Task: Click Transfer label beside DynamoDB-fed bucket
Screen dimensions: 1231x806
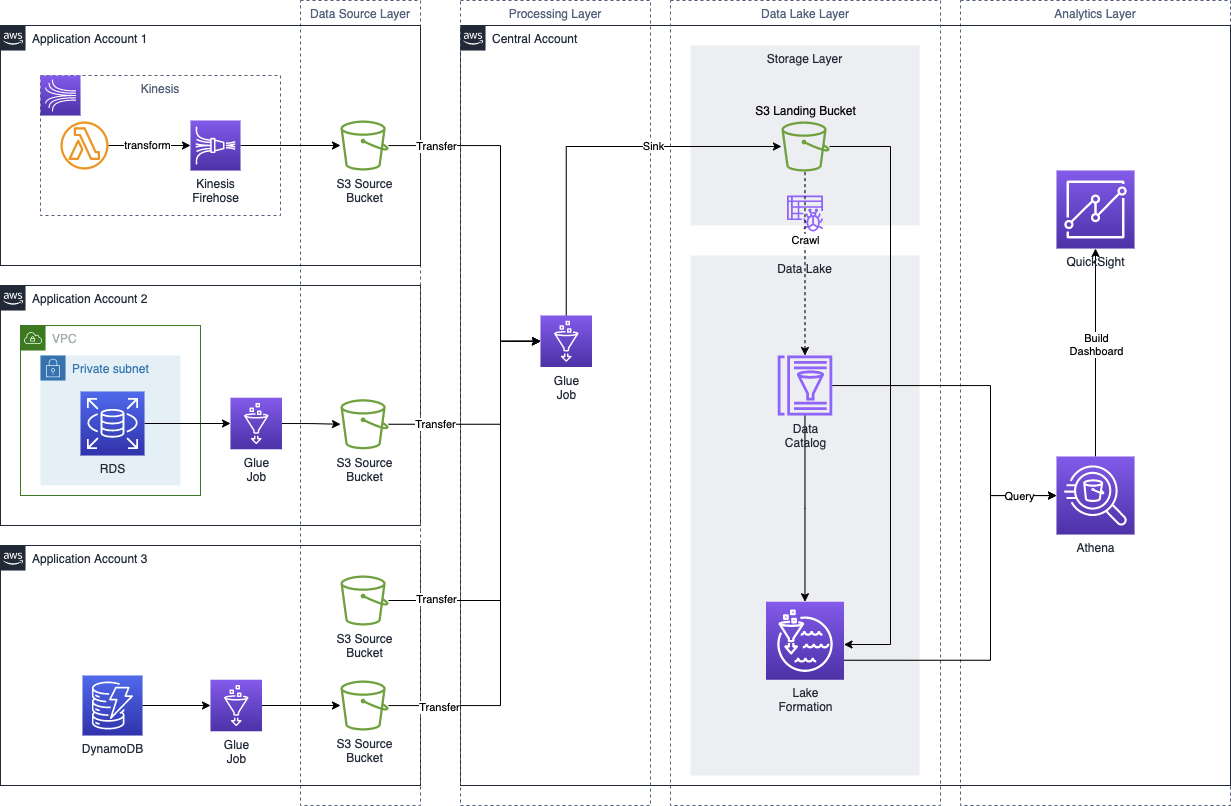Action: [439, 707]
